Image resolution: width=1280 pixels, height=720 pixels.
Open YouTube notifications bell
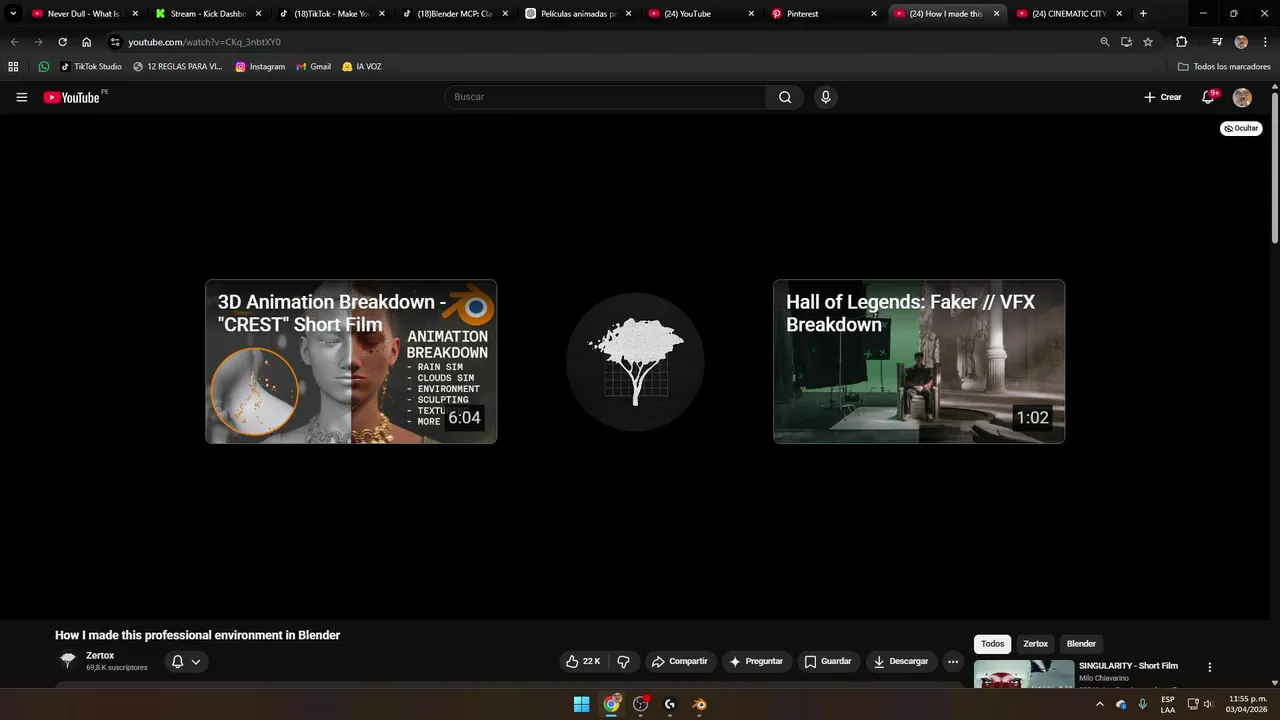tap(1209, 97)
